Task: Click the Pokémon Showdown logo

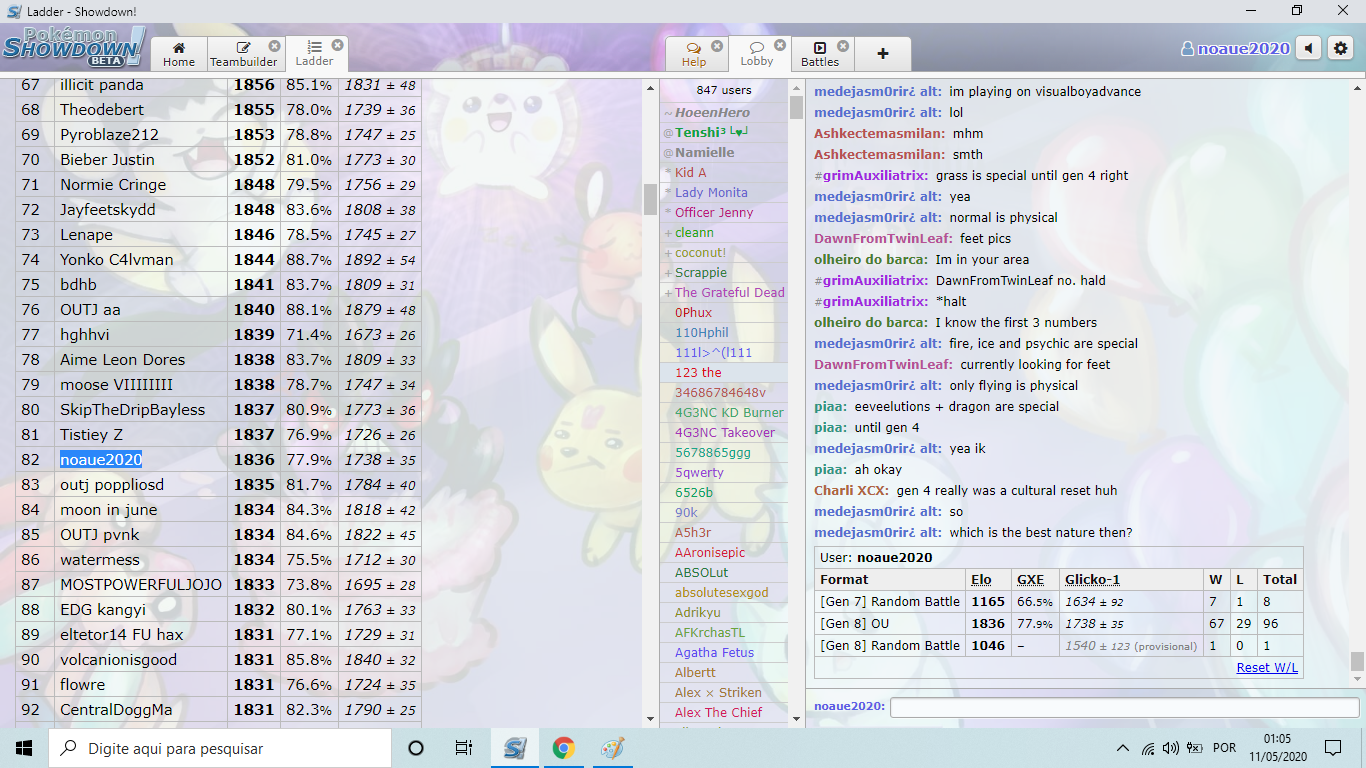Action: [73, 47]
